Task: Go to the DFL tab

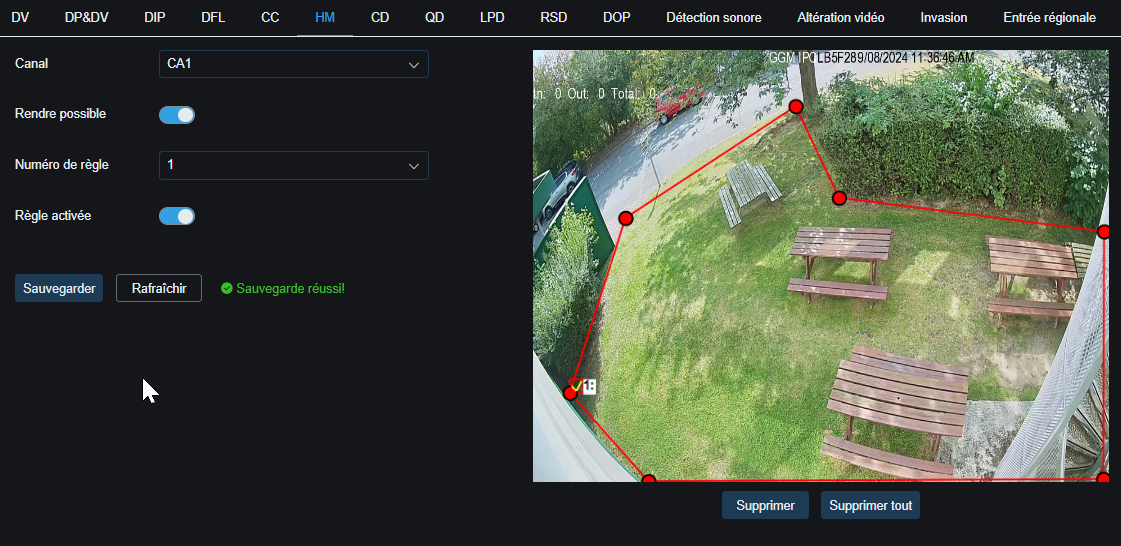Action: 213,18
